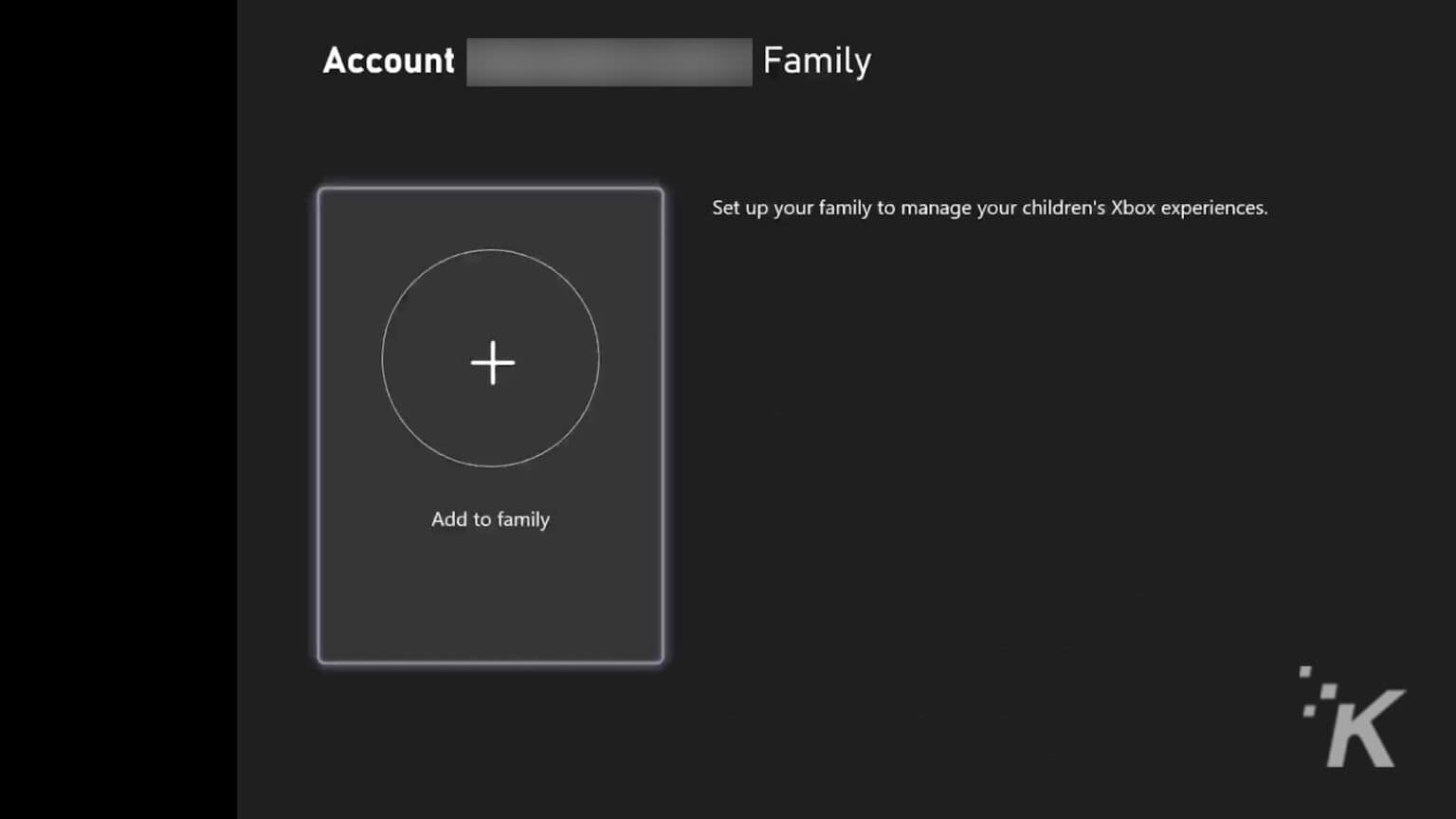The height and width of the screenshot is (819, 1456).
Task: Click the plus icon to add a family member
Action: [490, 362]
